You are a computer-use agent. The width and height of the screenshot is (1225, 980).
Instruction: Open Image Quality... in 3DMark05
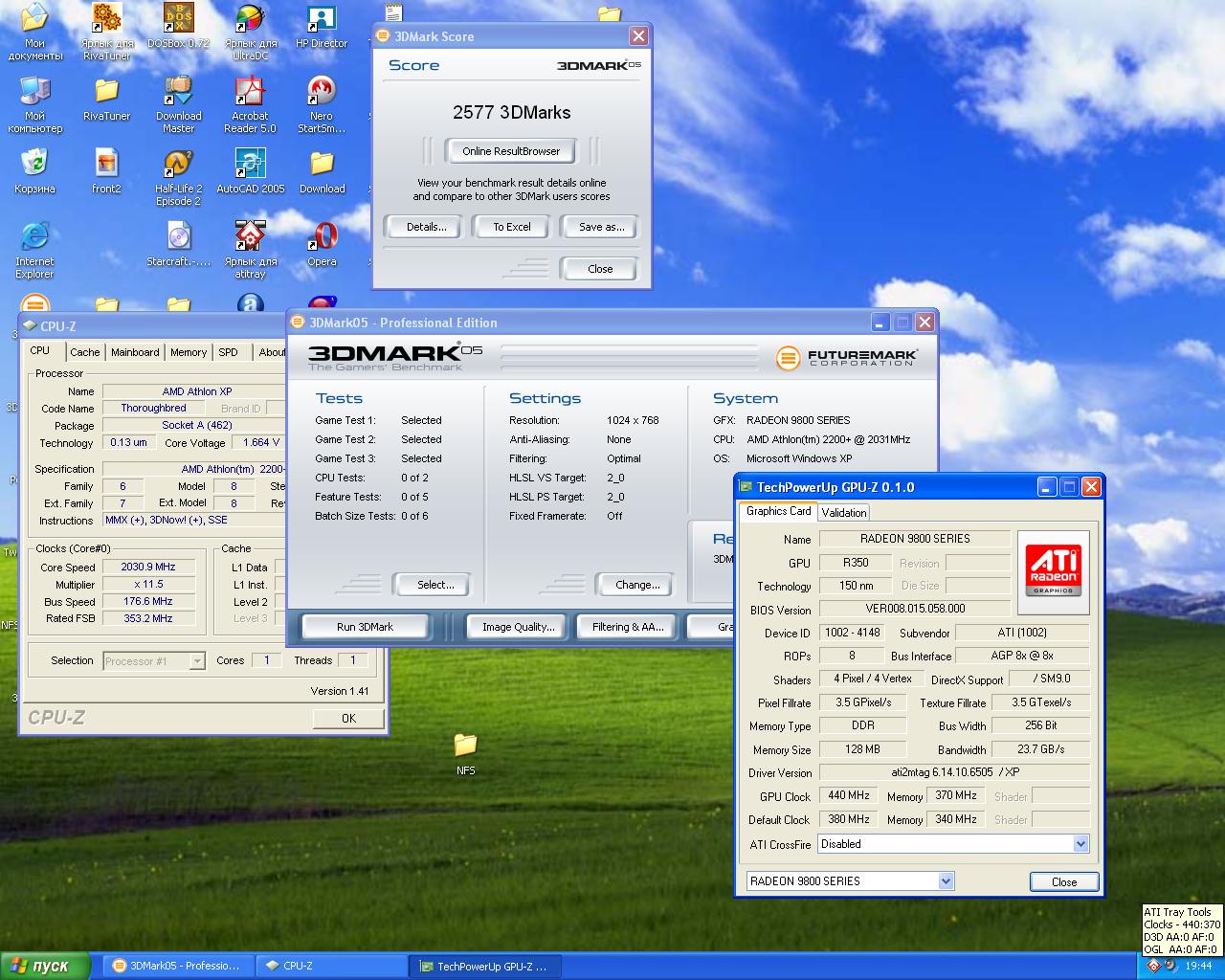point(518,627)
